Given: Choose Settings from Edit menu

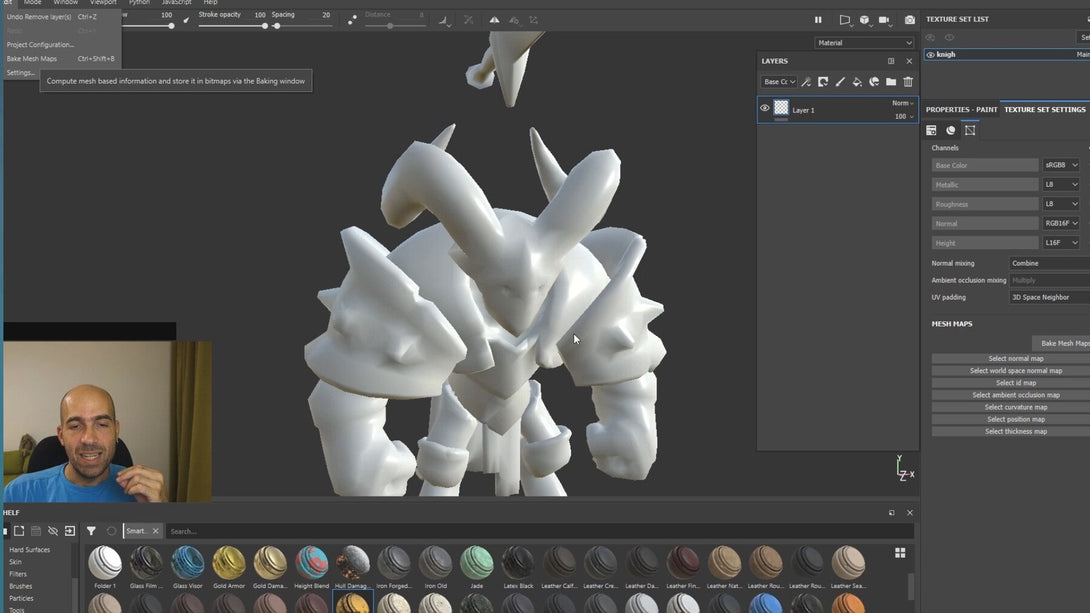Looking at the screenshot, I should click(21, 72).
